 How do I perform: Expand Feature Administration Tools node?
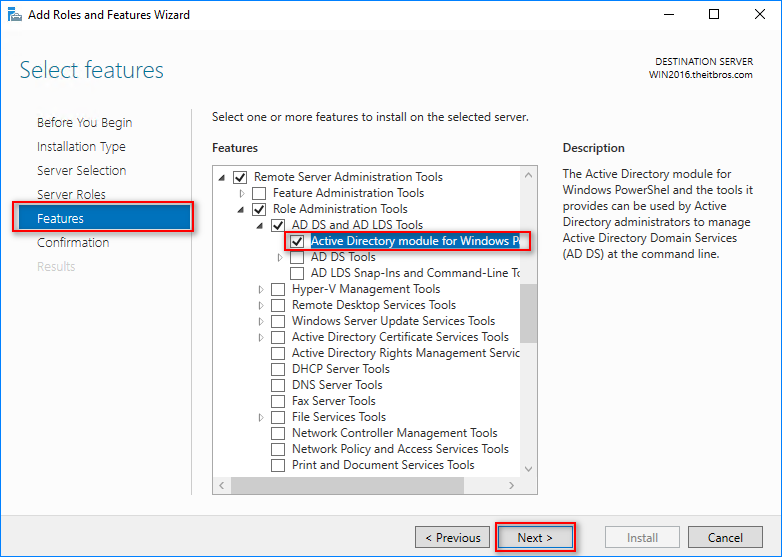coord(242,193)
